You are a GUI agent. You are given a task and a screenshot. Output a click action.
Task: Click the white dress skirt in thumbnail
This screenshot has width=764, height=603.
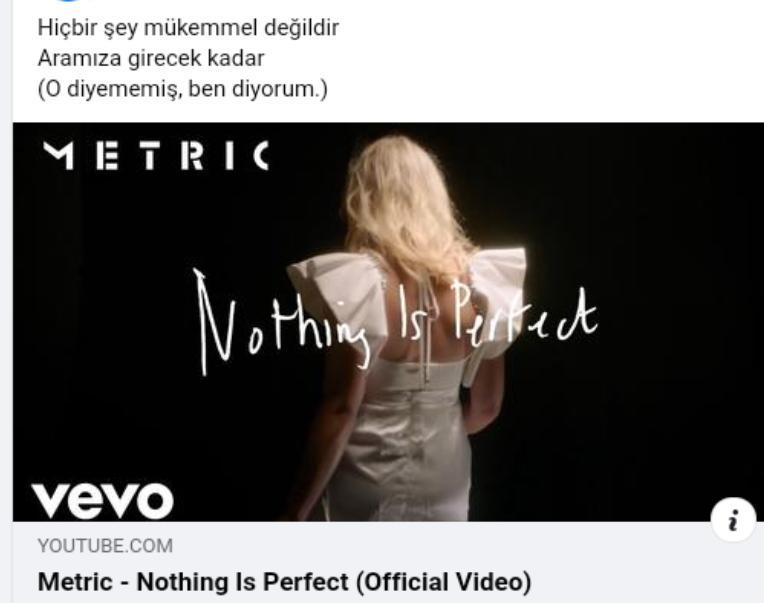tap(402, 453)
